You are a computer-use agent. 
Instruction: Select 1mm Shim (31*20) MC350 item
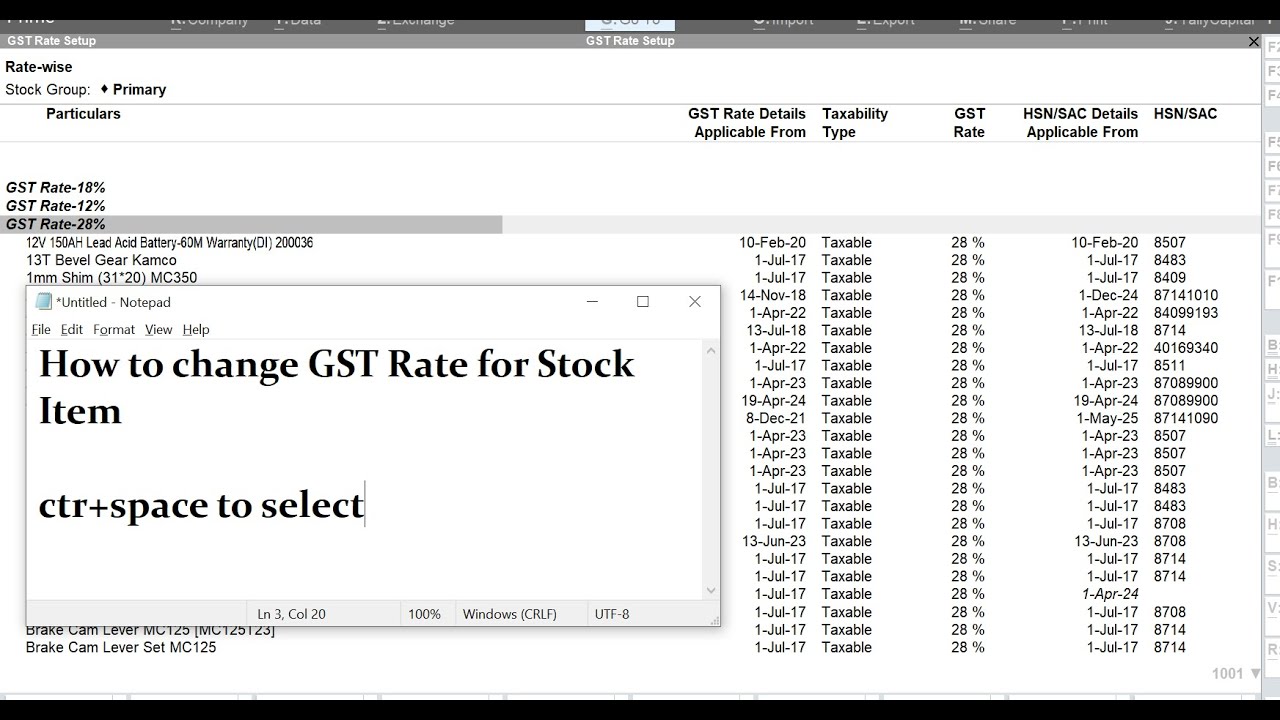pyautogui.click(x=111, y=278)
